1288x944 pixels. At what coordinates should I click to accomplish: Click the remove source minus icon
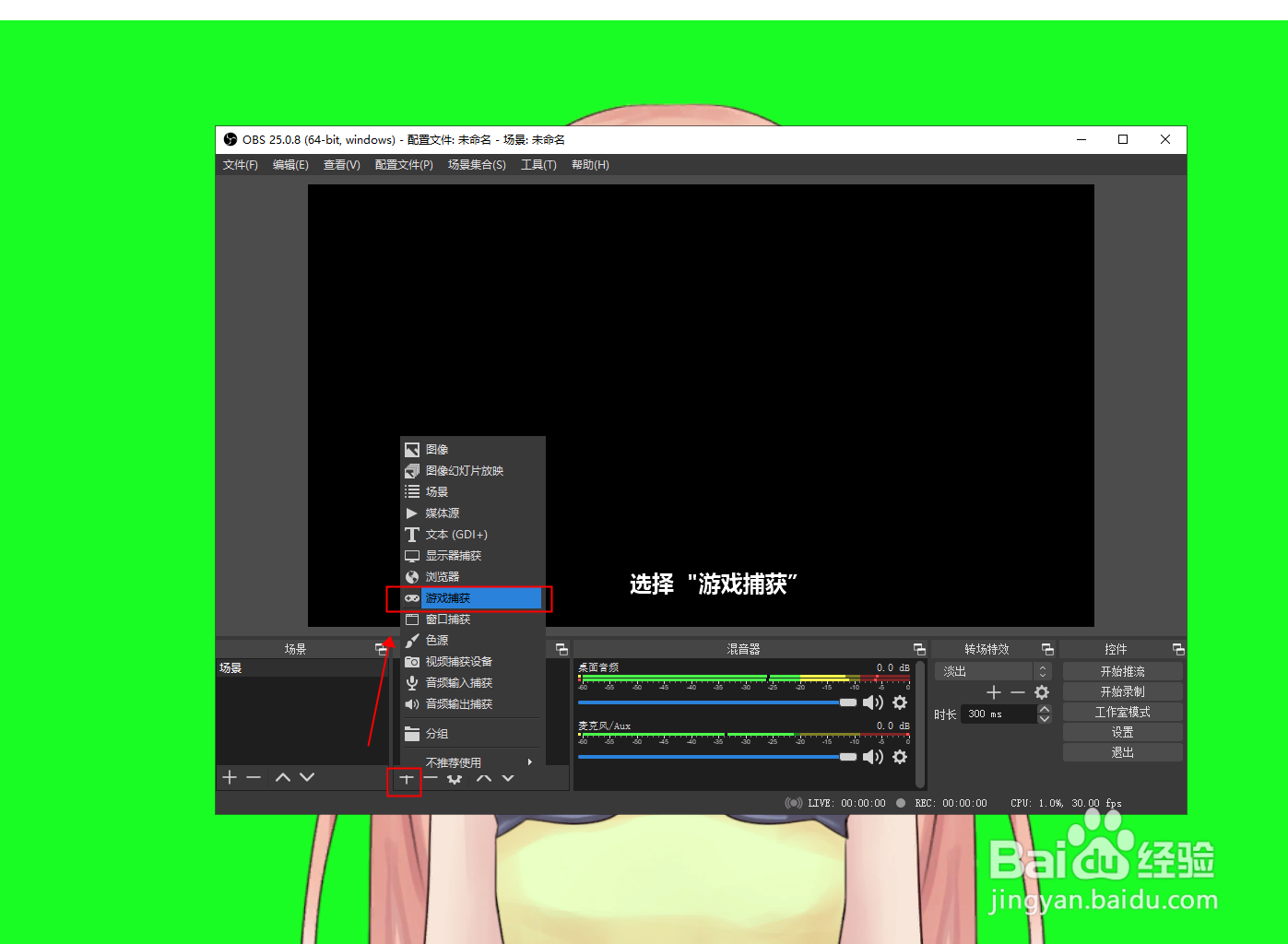coord(431,779)
